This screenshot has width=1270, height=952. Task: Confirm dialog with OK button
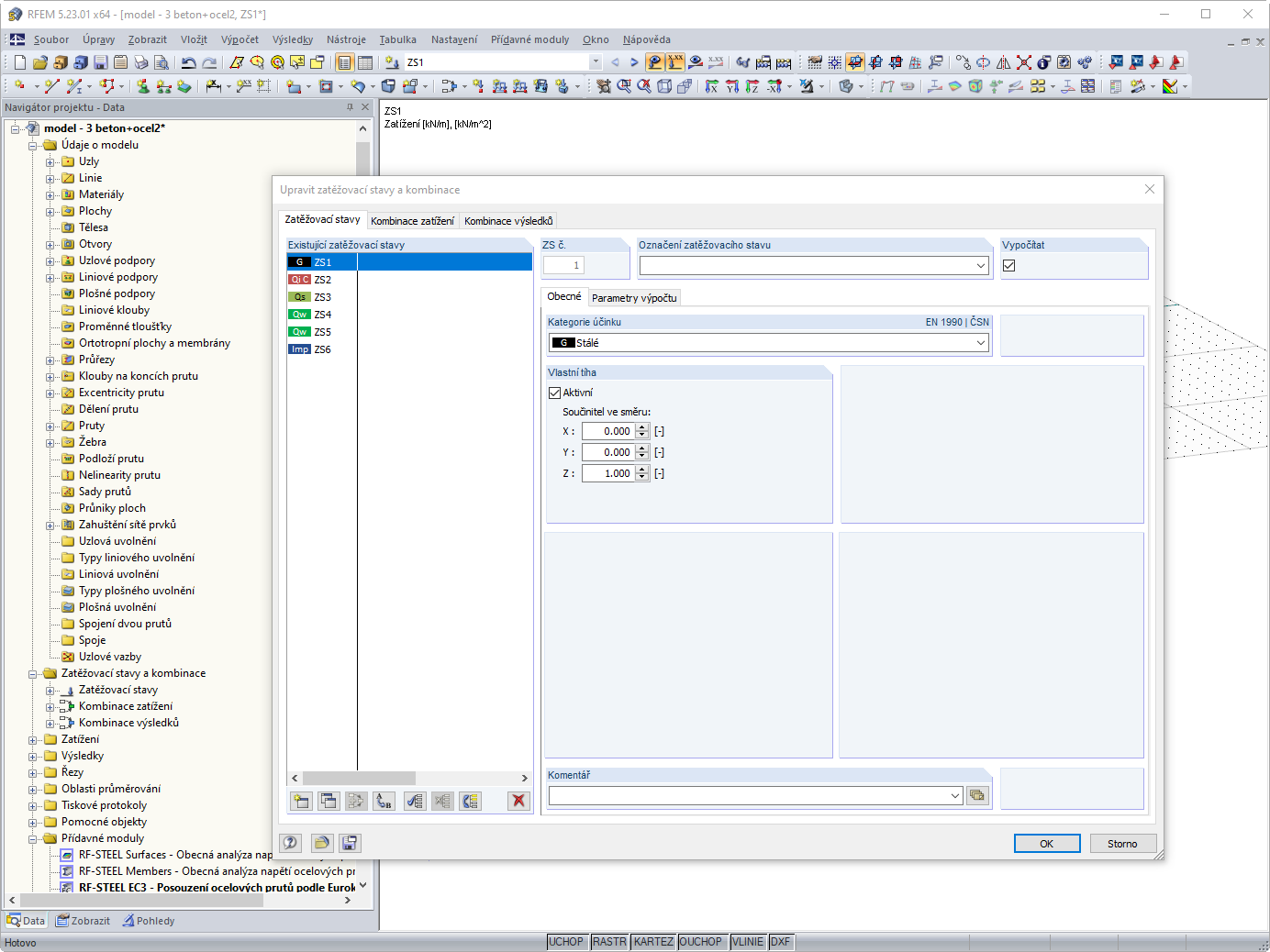tap(1047, 844)
